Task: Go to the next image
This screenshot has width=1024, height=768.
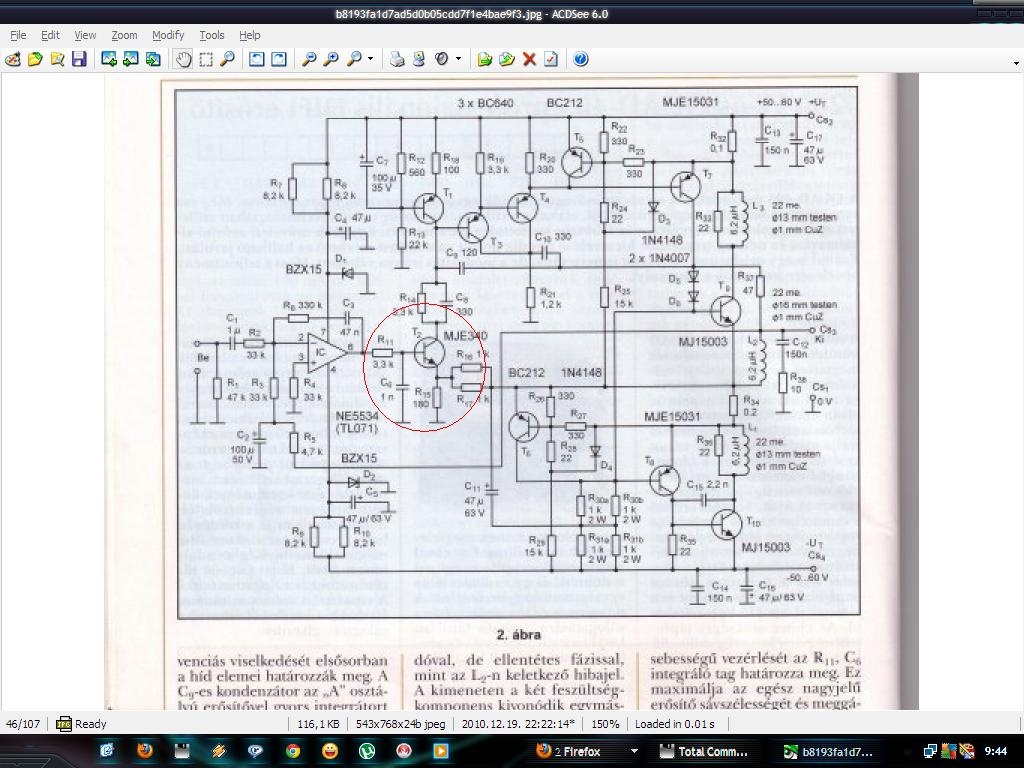Action: pyautogui.click(x=131, y=59)
